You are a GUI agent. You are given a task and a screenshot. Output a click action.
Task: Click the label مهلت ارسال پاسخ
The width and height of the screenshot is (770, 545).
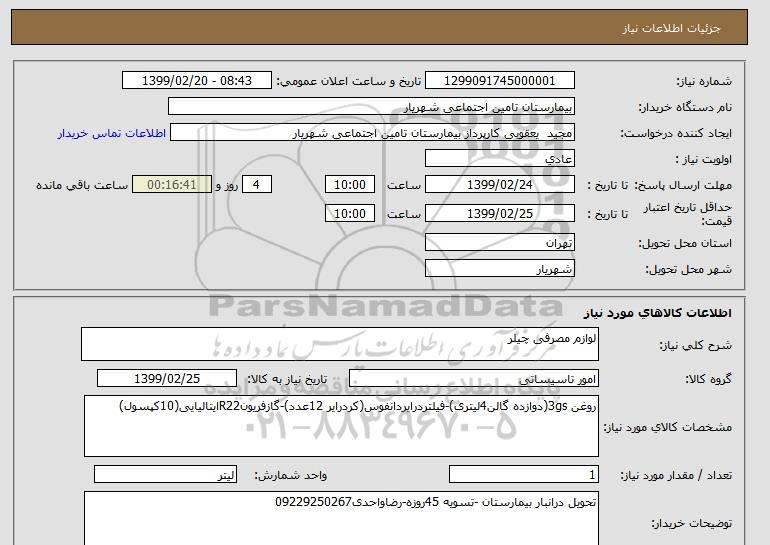coord(683,185)
